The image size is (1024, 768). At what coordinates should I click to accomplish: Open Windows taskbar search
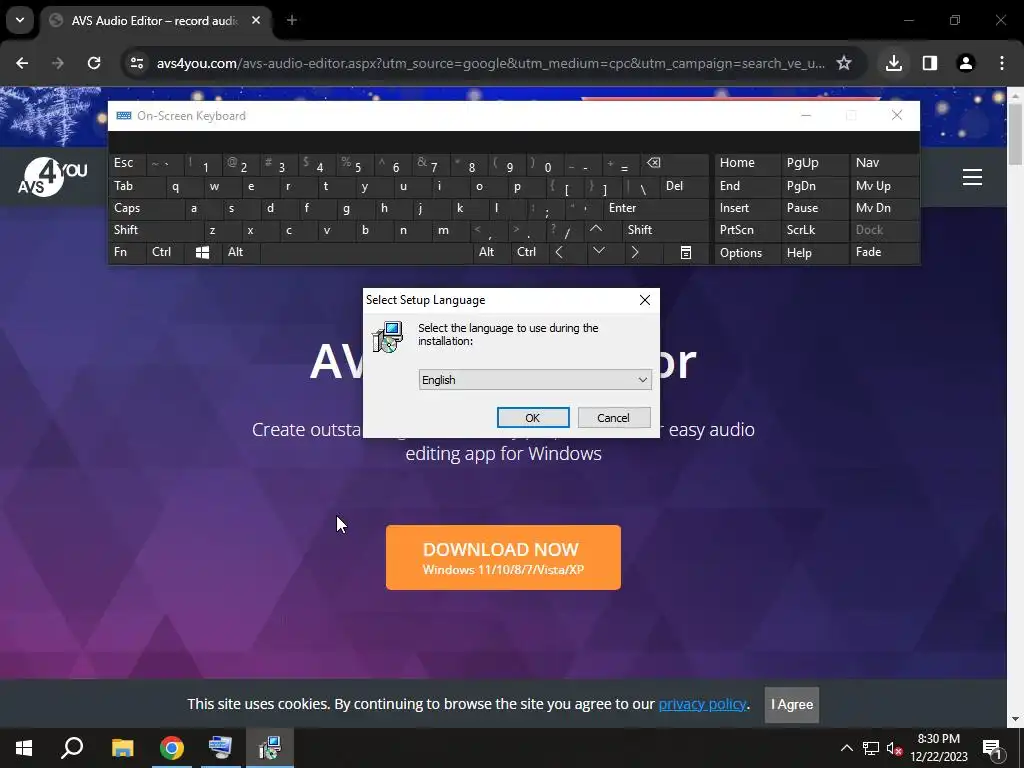(72, 748)
